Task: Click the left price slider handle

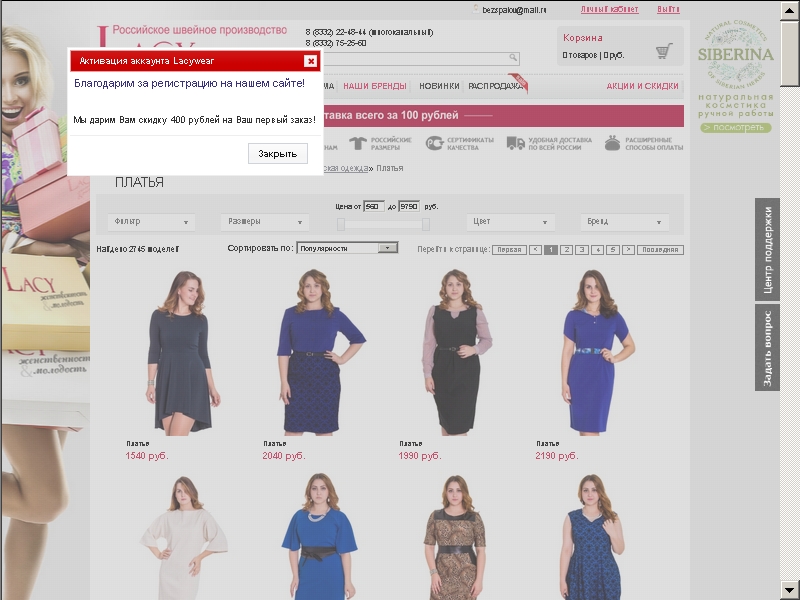Action: pos(341,224)
